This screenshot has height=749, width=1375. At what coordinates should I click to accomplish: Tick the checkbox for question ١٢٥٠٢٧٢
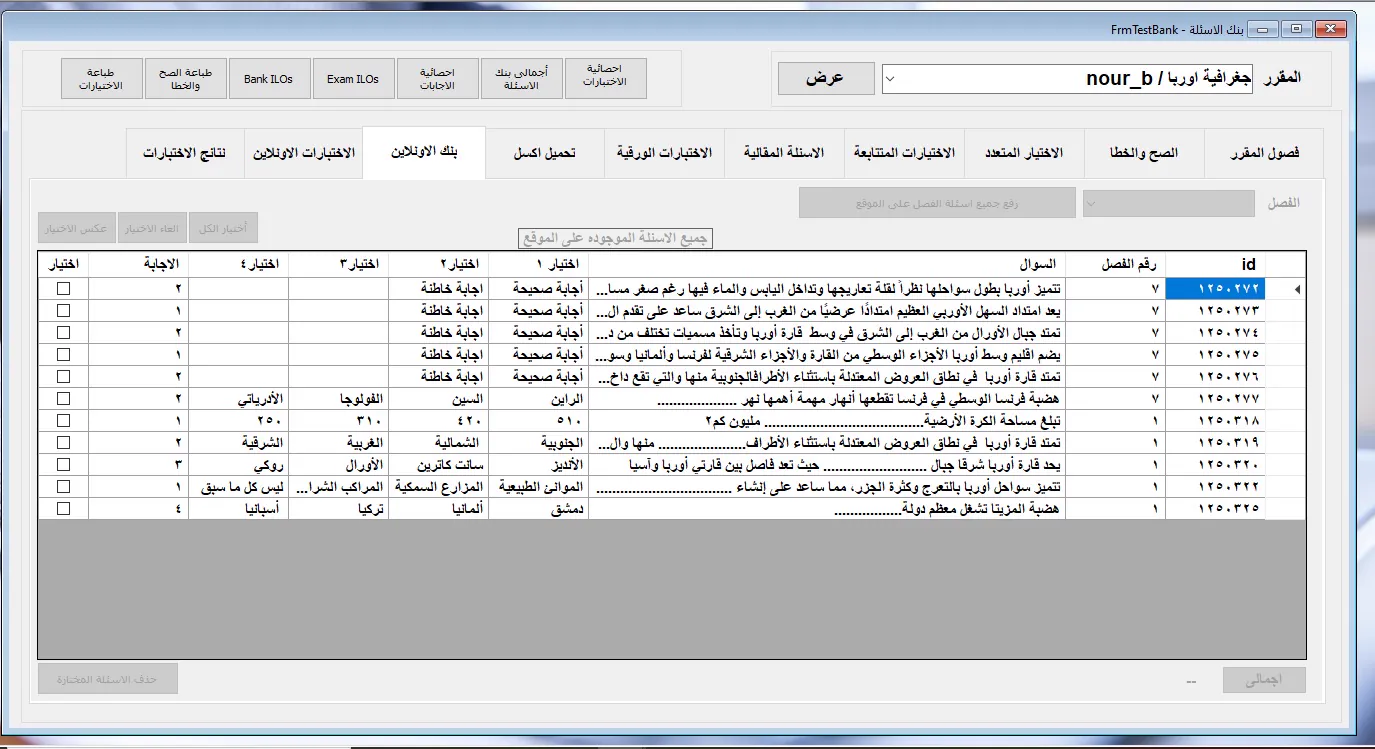[x=64, y=288]
